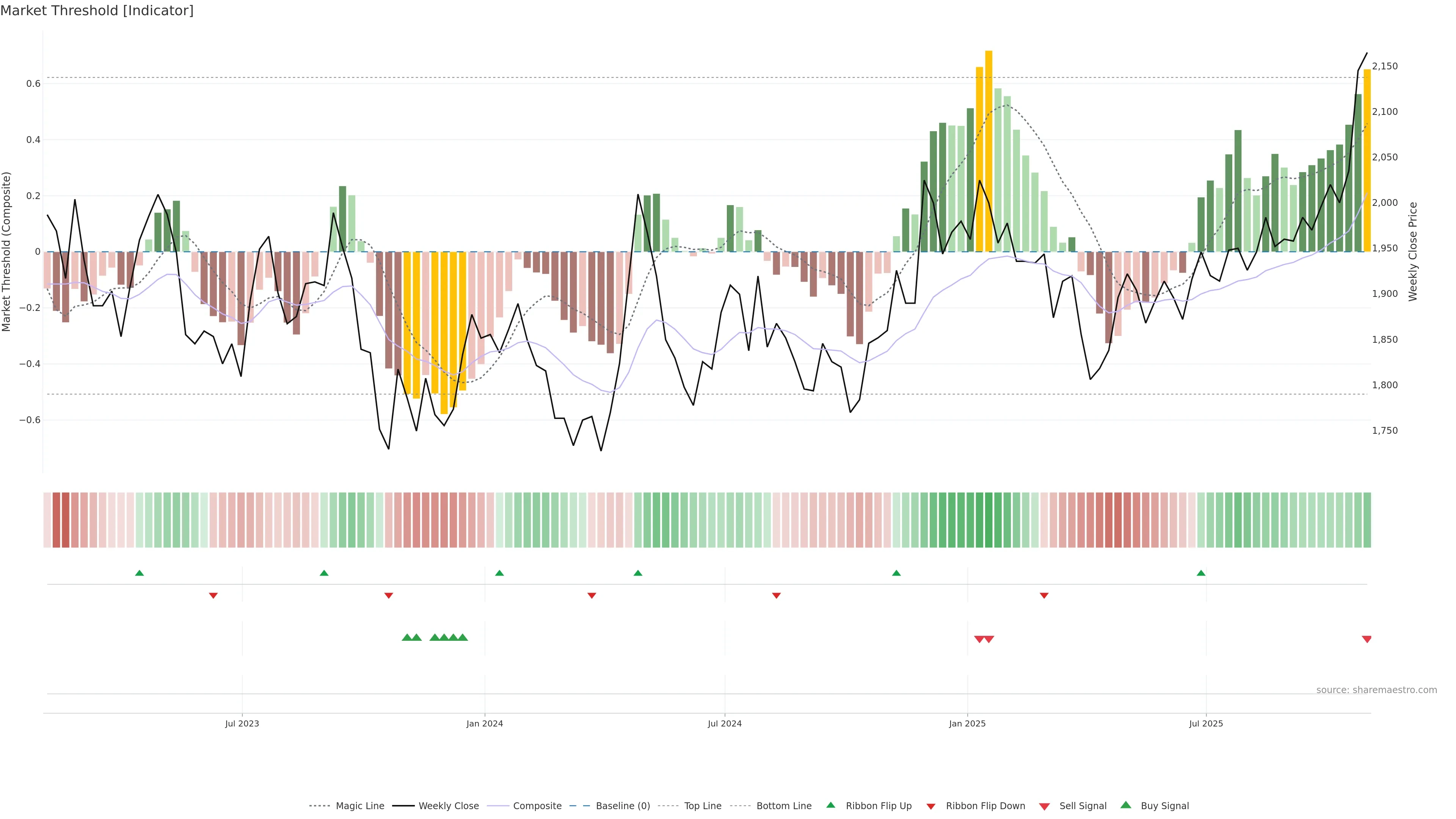Click the Sell Signal legend icon
Screen dimensions: 1456x819
[x=1044, y=806]
